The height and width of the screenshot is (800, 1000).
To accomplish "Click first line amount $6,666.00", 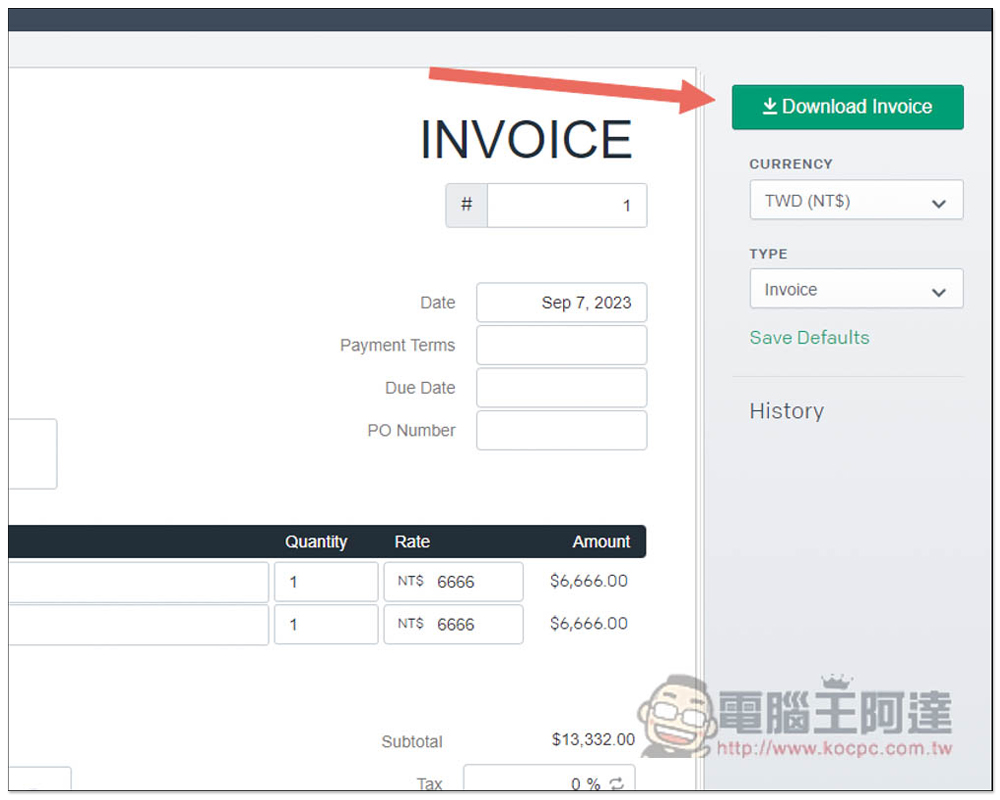I will click(589, 581).
